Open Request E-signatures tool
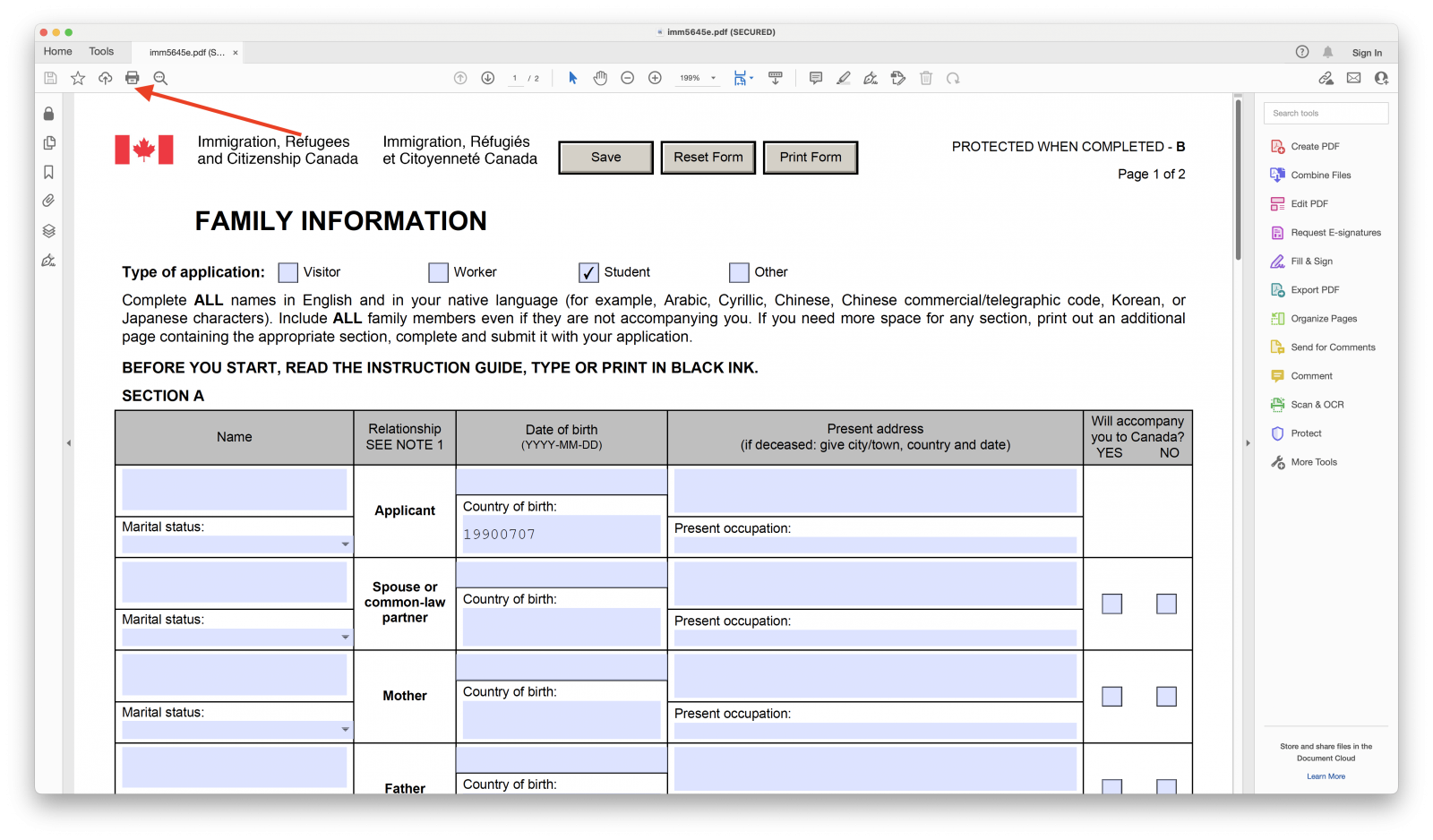 coord(1326,233)
